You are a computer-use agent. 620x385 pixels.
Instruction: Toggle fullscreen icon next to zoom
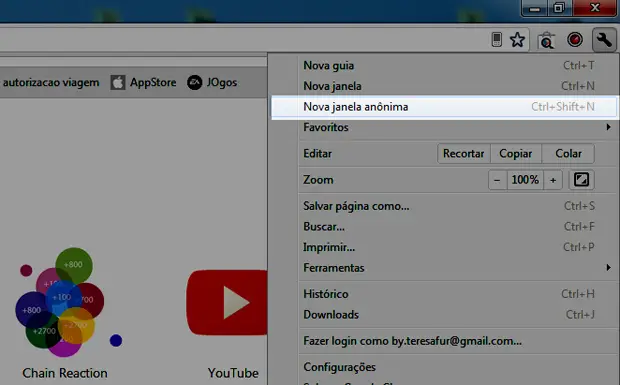[581, 179]
